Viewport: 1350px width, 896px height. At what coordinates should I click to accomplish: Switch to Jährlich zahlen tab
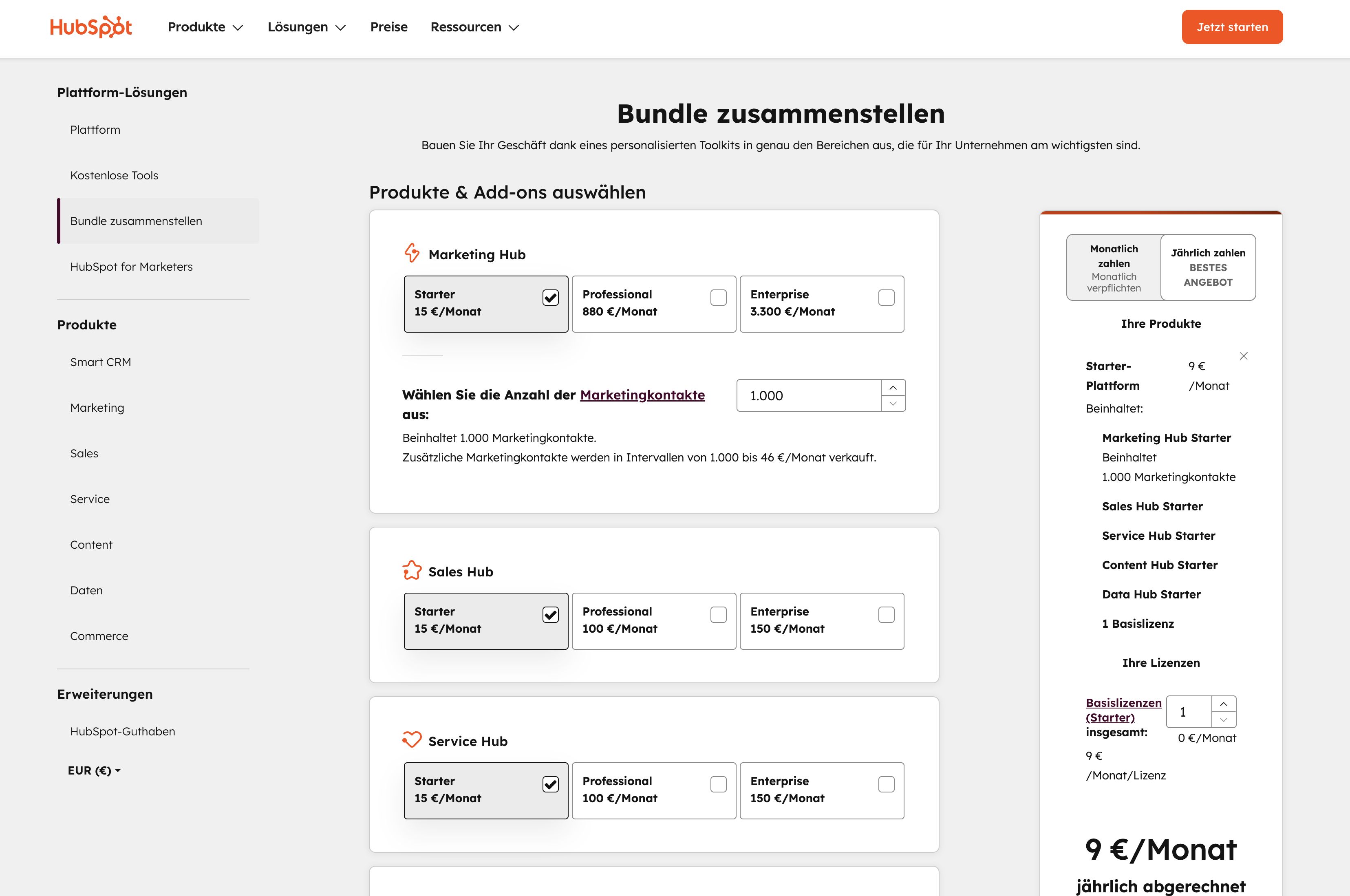point(1208,267)
